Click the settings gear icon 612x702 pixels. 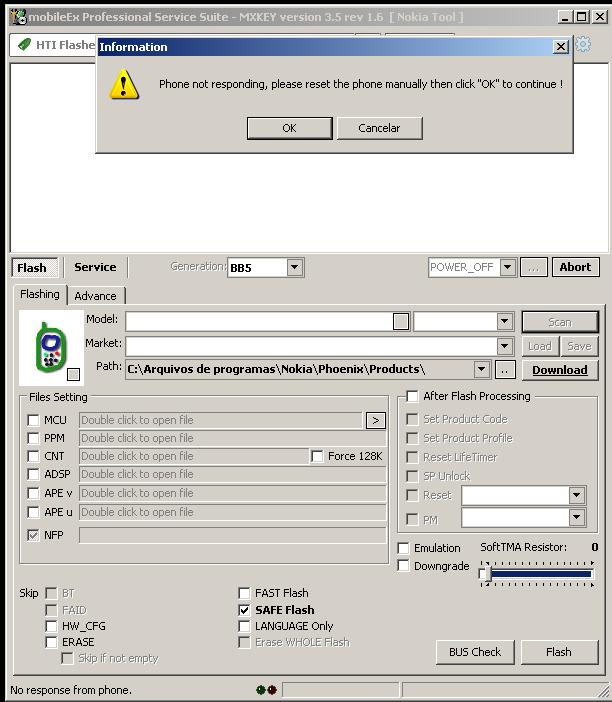[x=583, y=44]
